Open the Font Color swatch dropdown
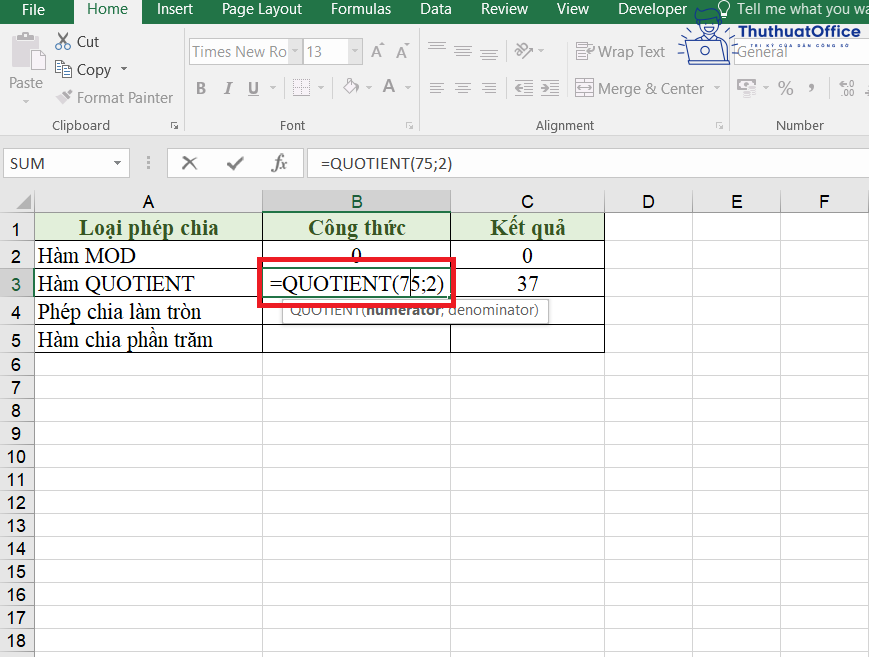The image size is (869, 657). point(406,88)
